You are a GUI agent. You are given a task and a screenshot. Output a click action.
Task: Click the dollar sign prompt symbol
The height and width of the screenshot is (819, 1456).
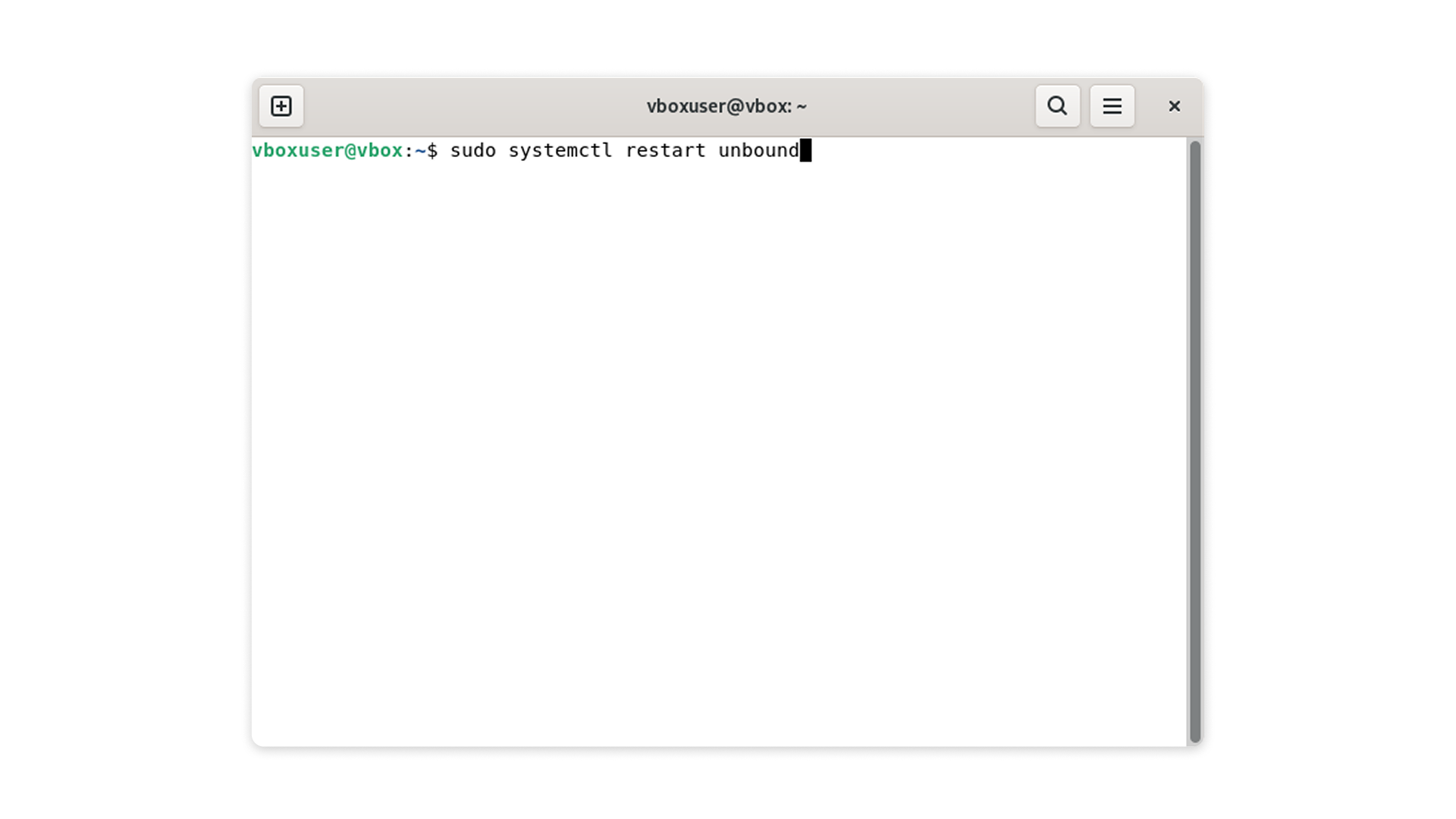pos(432,150)
